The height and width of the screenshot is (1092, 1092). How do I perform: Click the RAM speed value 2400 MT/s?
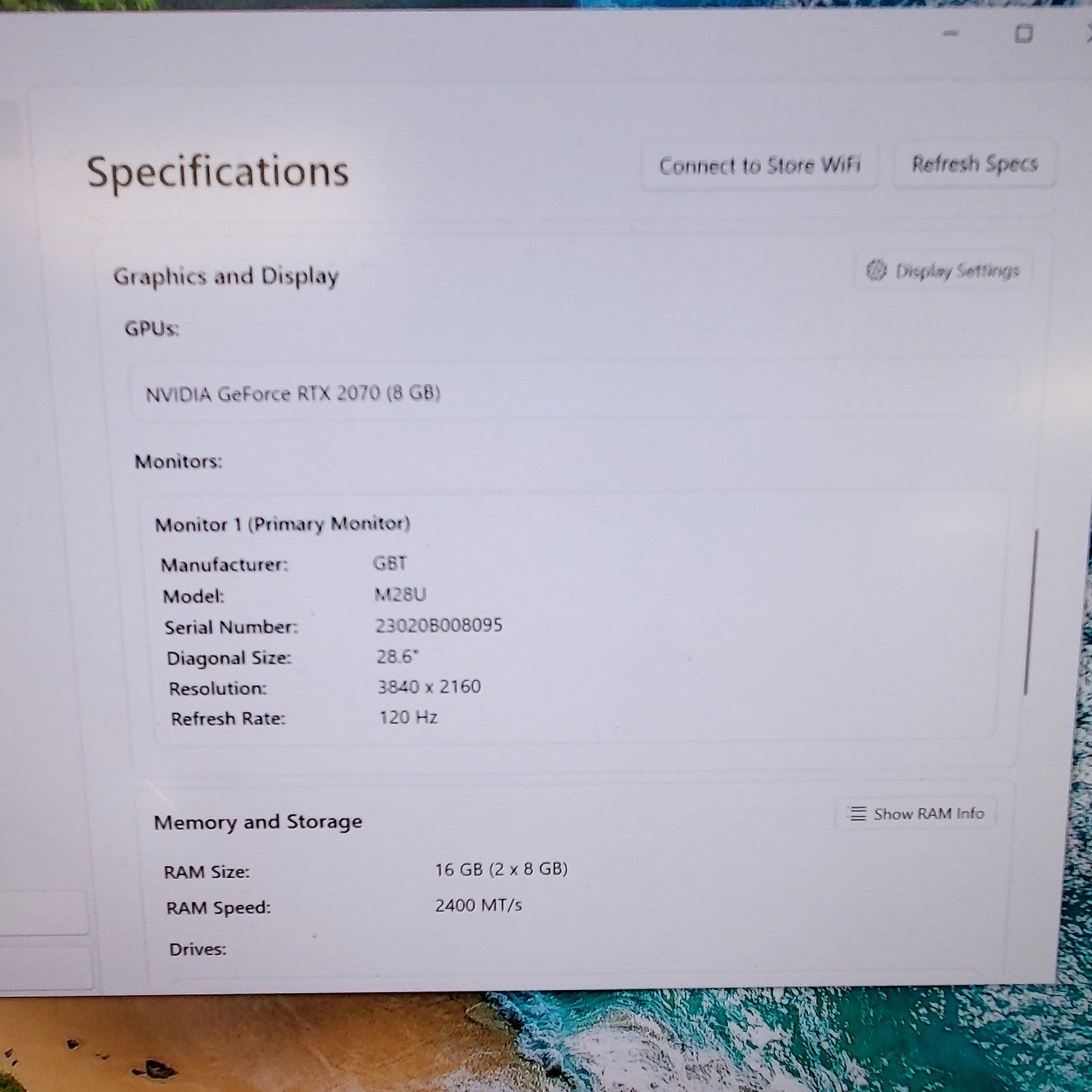(478, 906)
